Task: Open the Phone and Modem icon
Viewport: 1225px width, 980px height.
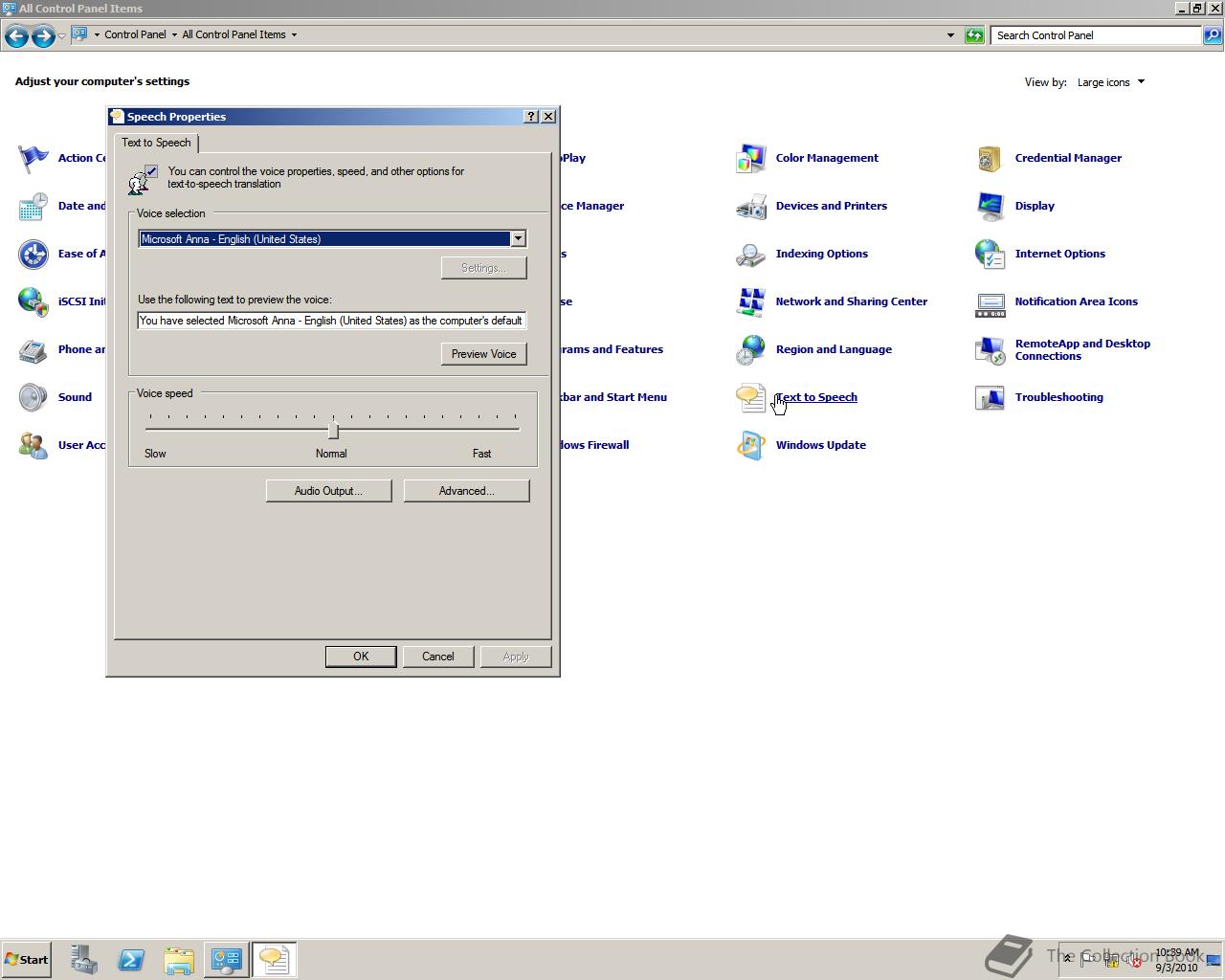Action: tap(33, 349)
